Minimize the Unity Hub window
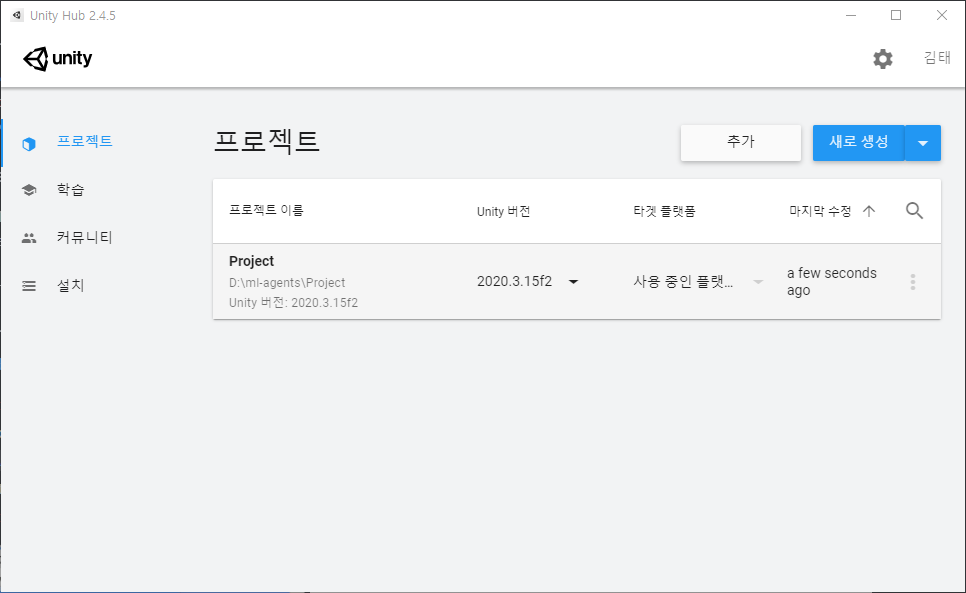The height and width of the screenshot is (593, 966). coord(851,15)
